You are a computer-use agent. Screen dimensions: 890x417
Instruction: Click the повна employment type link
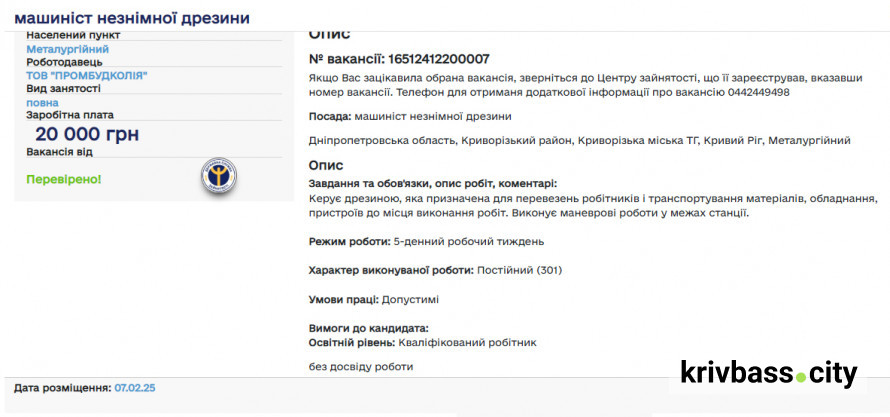[42, 102]
